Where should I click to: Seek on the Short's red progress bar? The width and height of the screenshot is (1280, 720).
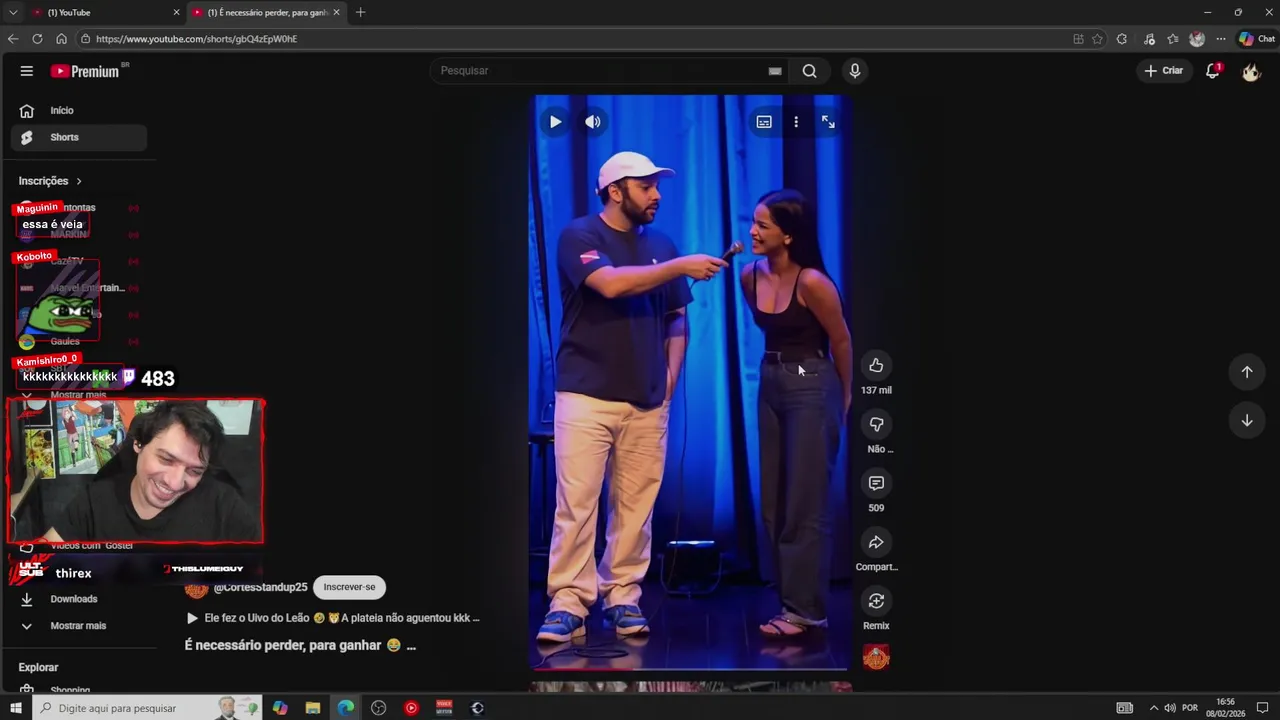point(689,668)
